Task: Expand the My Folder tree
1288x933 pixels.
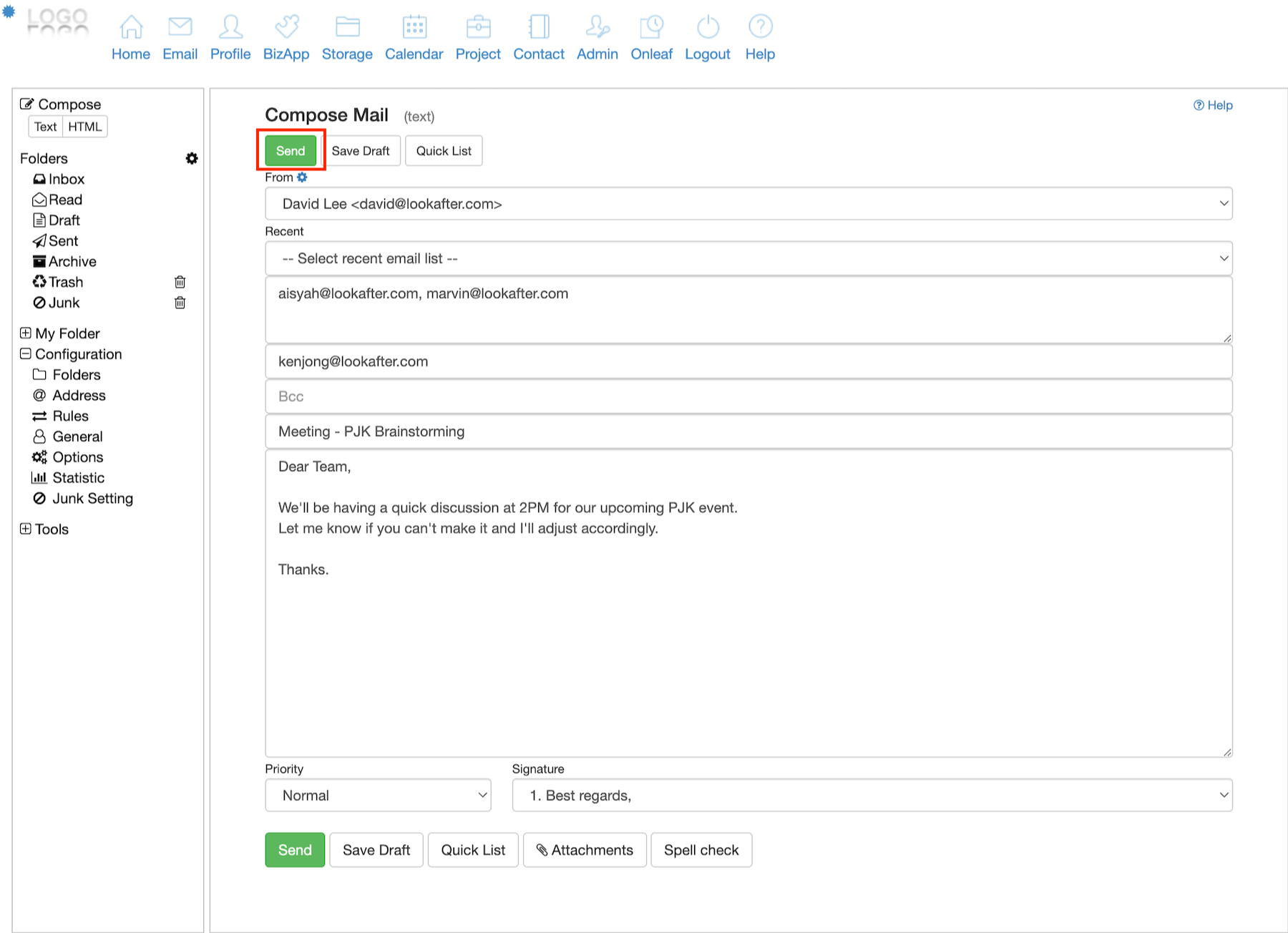Action: click(x=26, y=333)
